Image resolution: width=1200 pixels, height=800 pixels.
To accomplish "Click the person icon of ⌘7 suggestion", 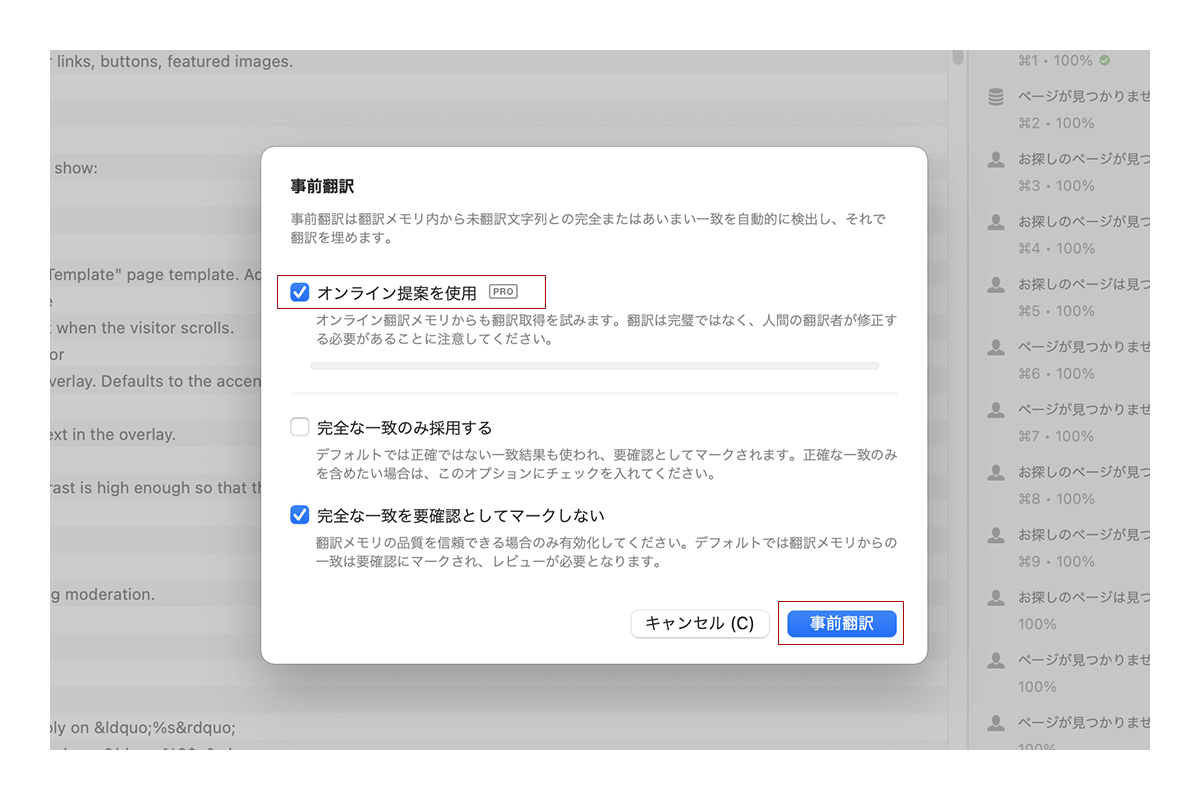I will [996, 410].
